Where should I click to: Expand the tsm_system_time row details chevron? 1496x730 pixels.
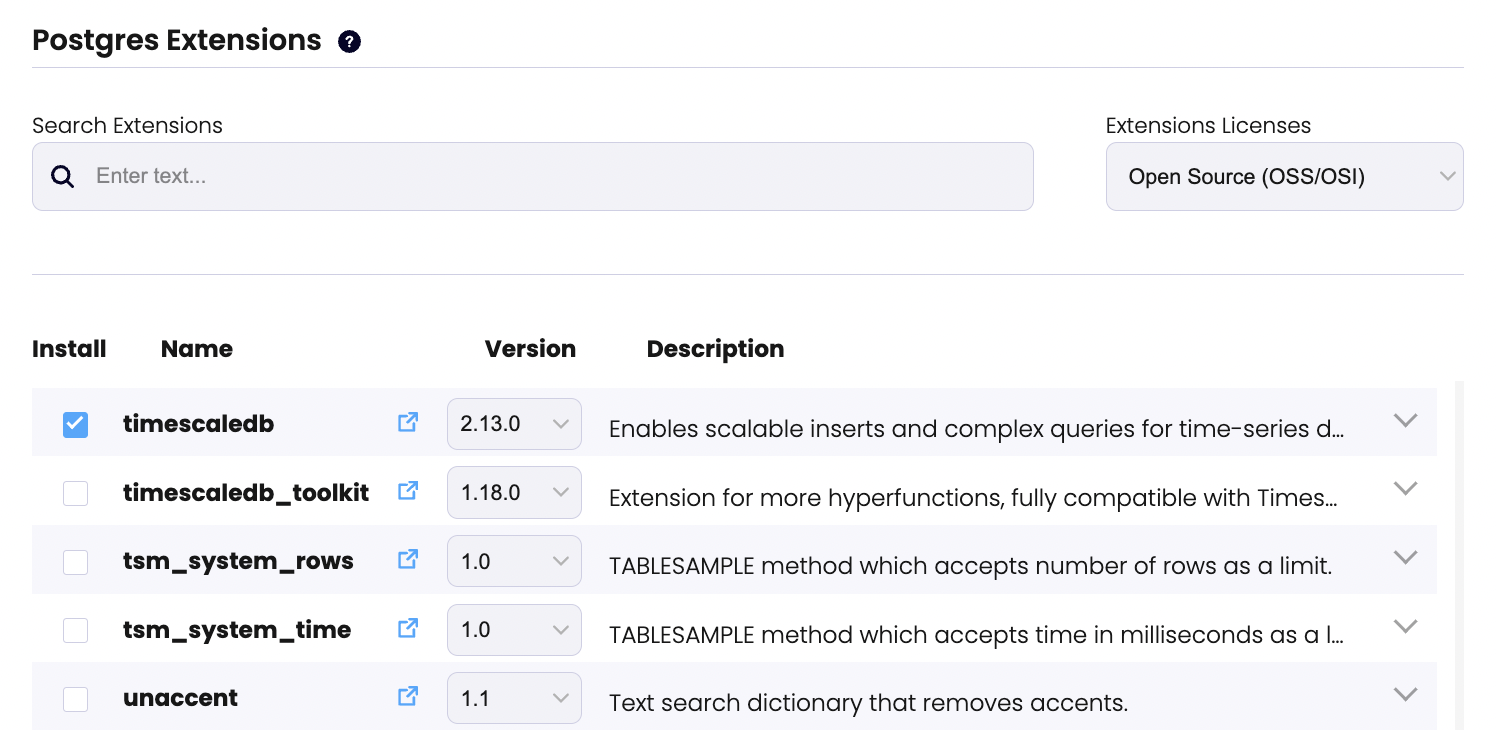coord(1406,626)
